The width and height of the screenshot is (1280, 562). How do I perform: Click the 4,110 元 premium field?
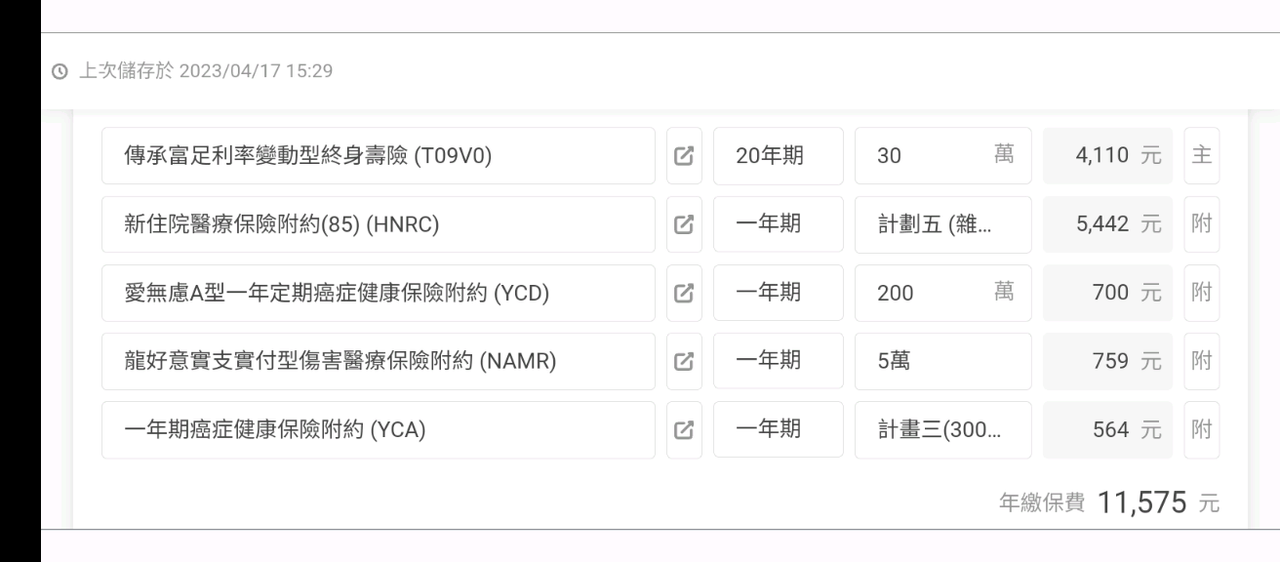point(1107,156)
